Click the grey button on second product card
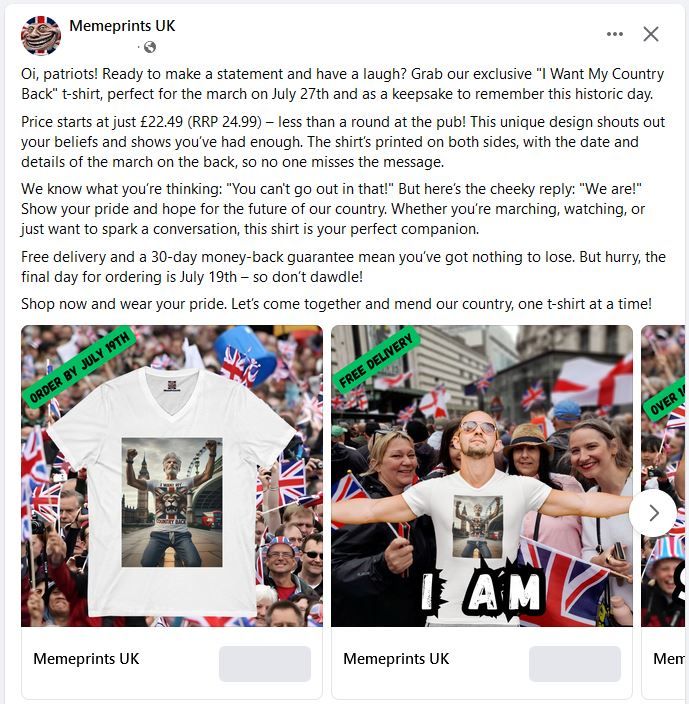This screenshot has height=704, width=689. (x=575, y=664)
